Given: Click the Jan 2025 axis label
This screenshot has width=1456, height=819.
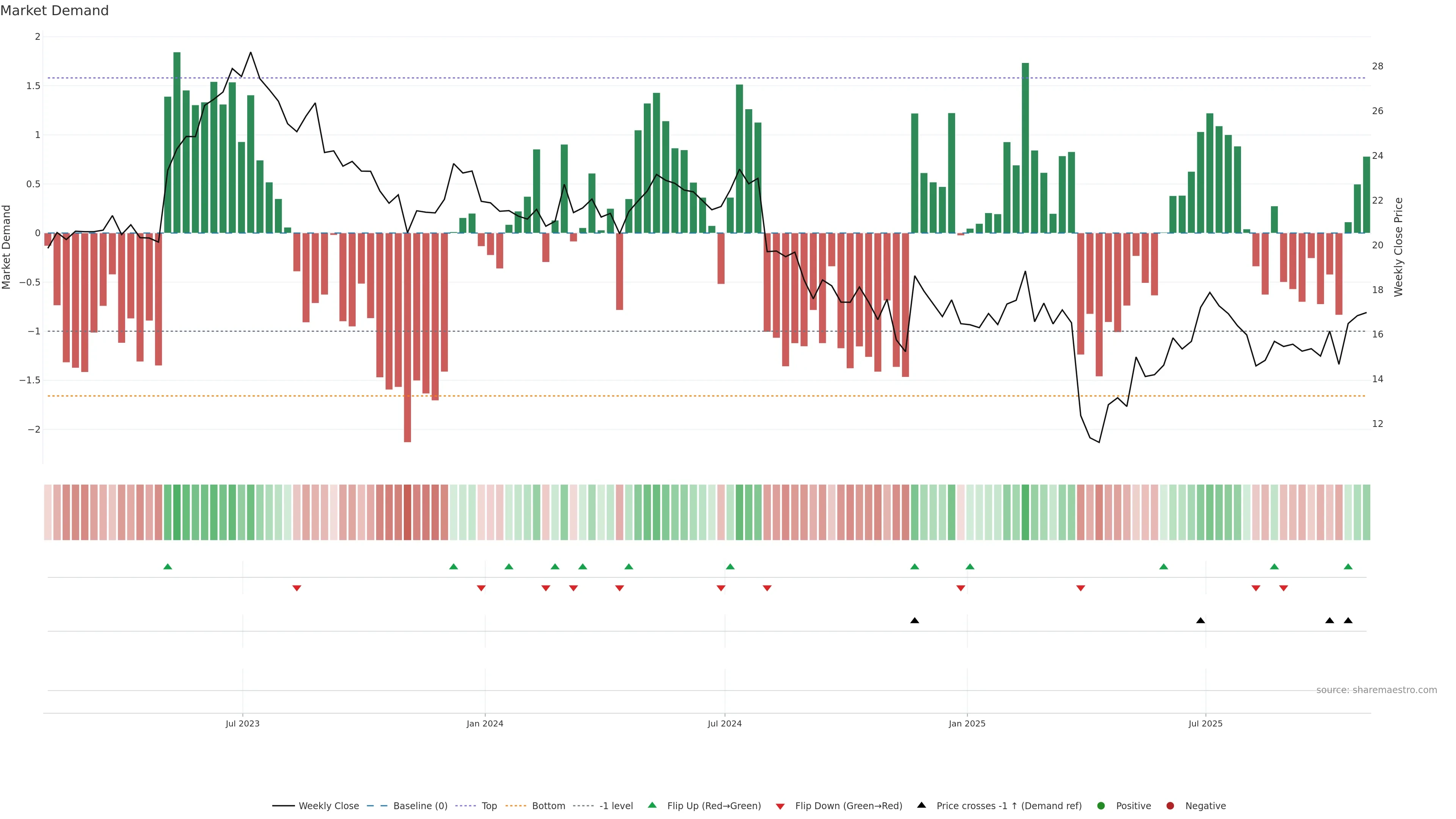Looking at the screenshot, I should pyautogui.click(x=966, y=723).
